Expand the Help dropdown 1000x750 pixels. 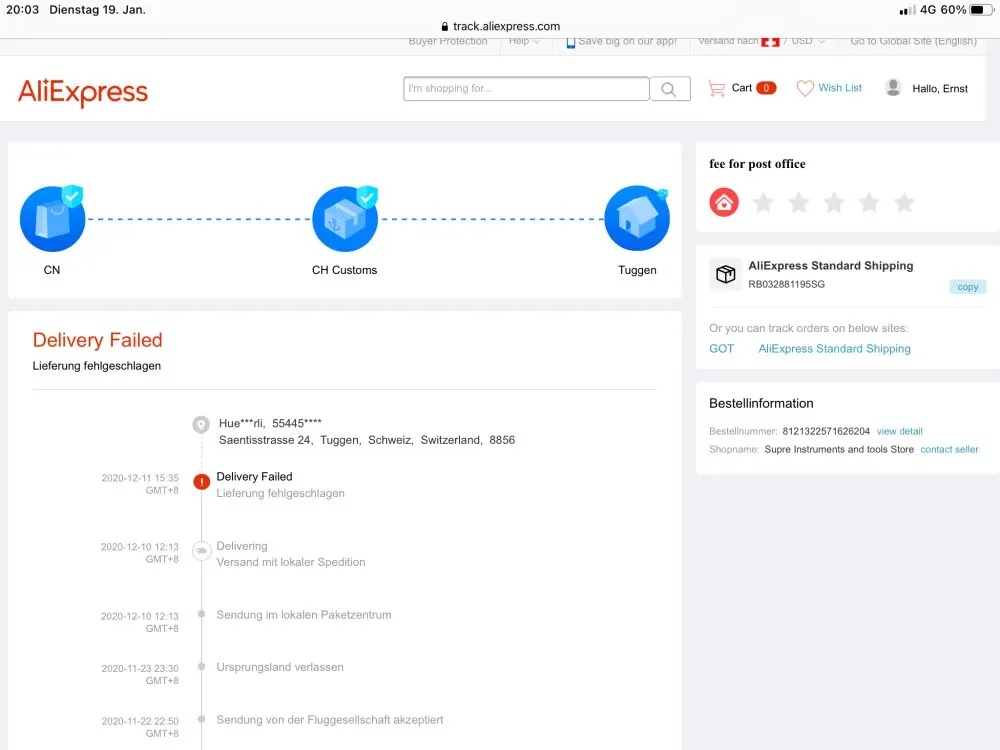pyautogui.click(x=524, y=41)
